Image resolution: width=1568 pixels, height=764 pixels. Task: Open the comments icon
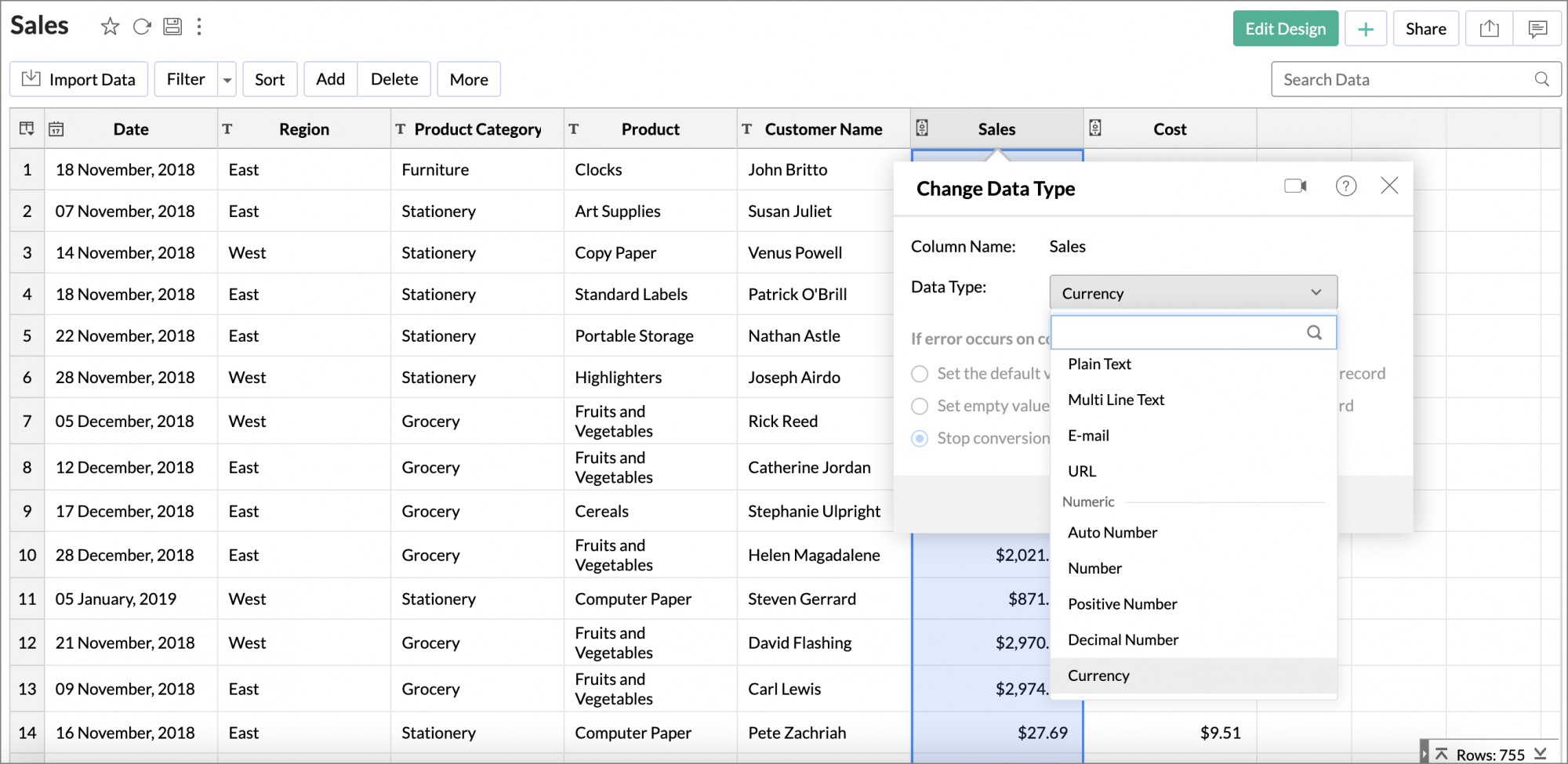1537,29
